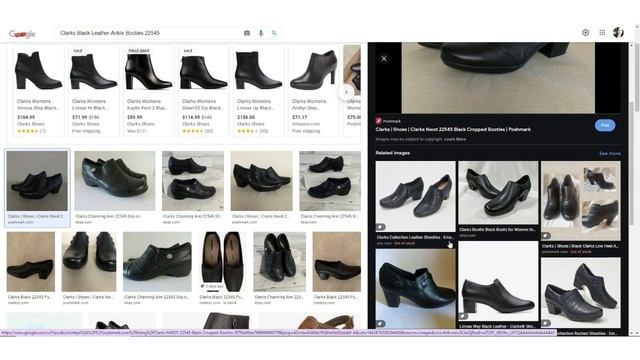Open See more related images
640x360 pixels.
point(610,153)
